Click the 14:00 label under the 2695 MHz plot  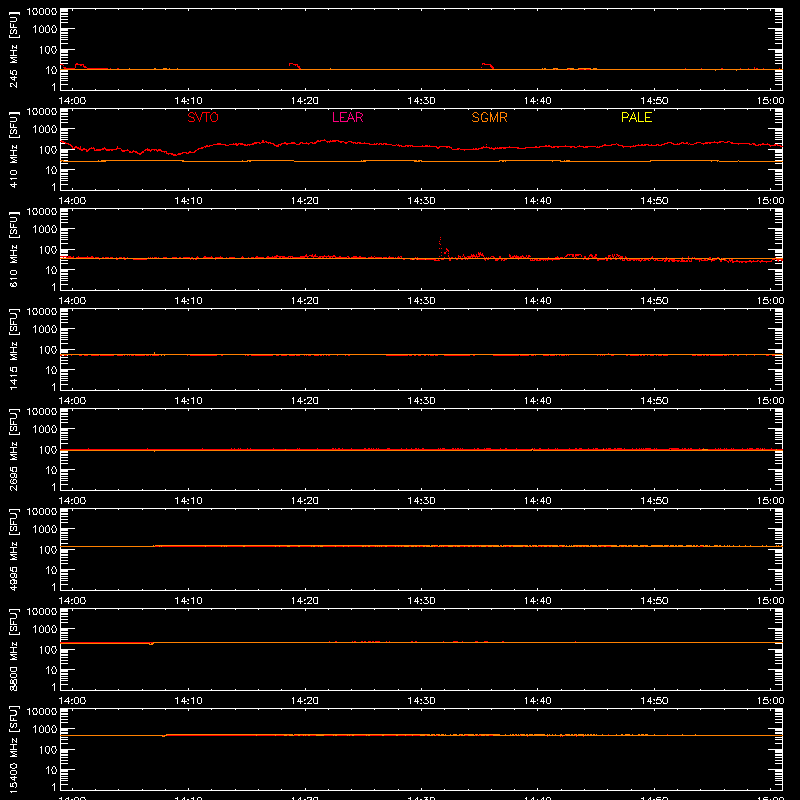[72, 501]
